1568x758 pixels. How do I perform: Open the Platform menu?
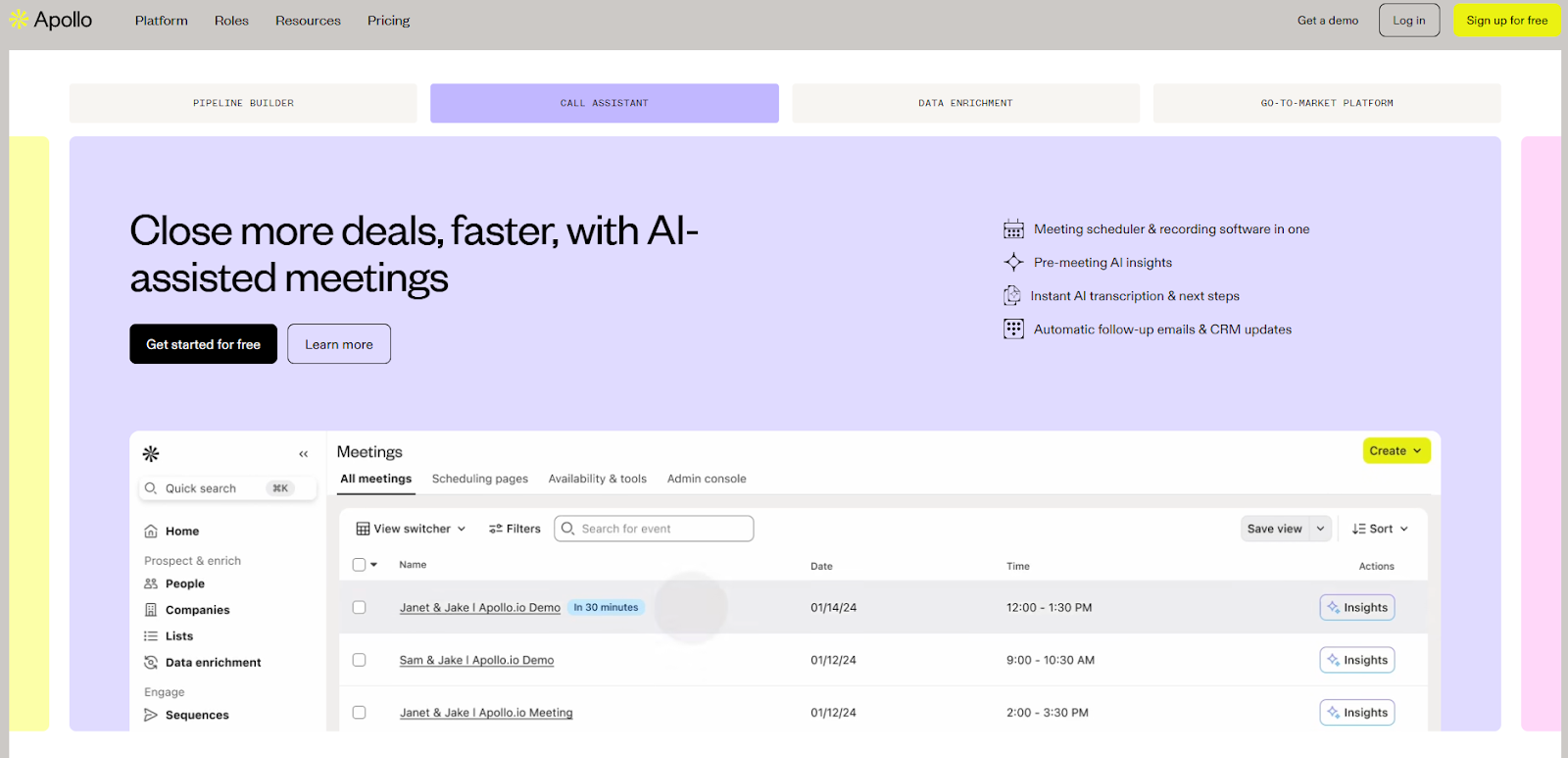162,21
